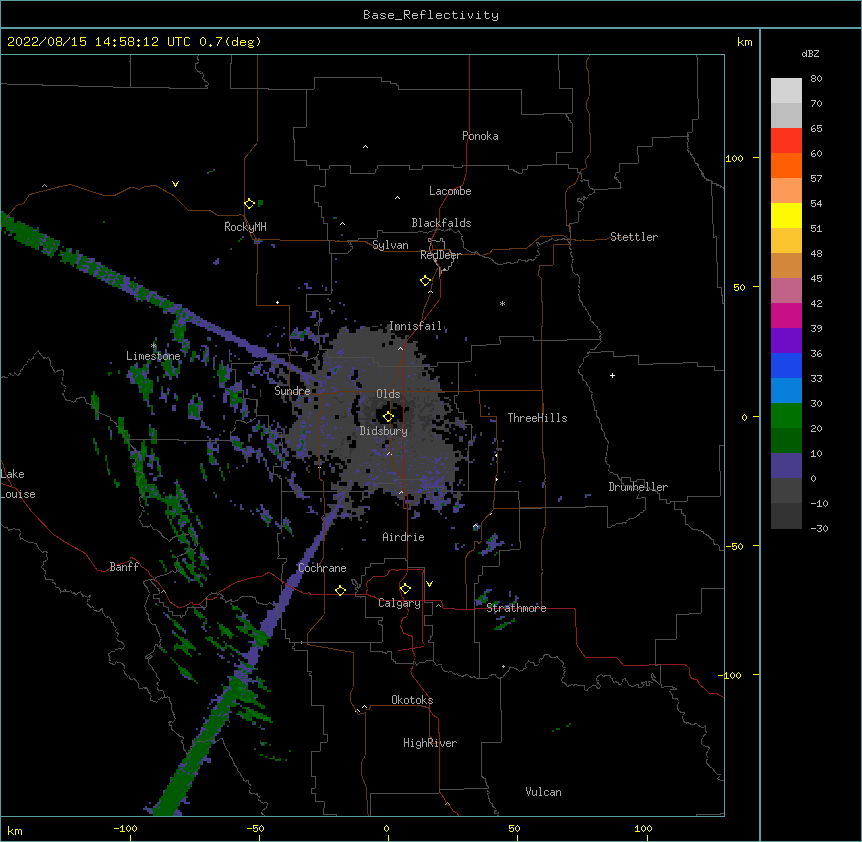Pick the blue swatch between 36 and 33 dBZ

click(x=786, y=365)
